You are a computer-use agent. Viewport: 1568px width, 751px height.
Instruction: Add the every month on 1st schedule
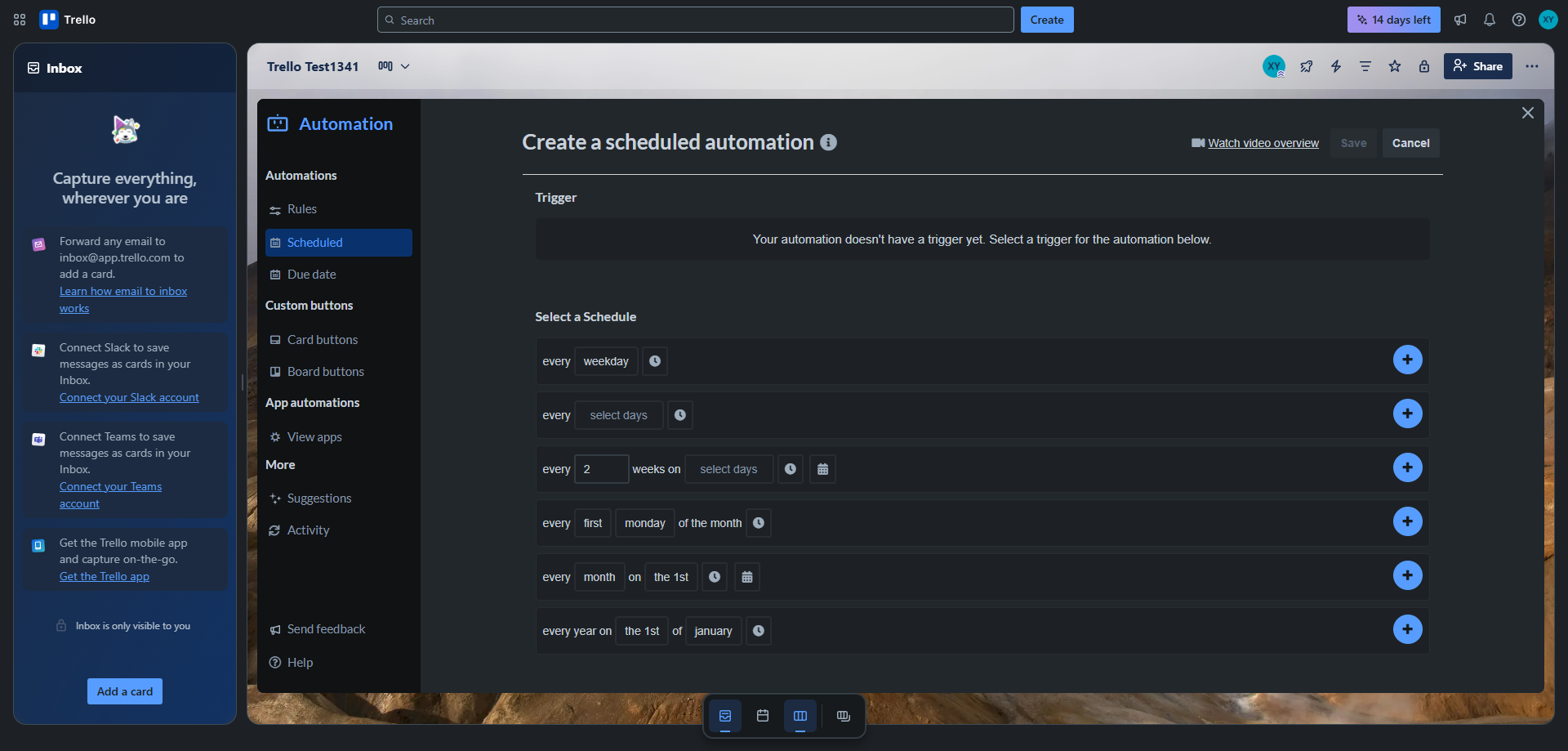click(x=1407, y=575)
